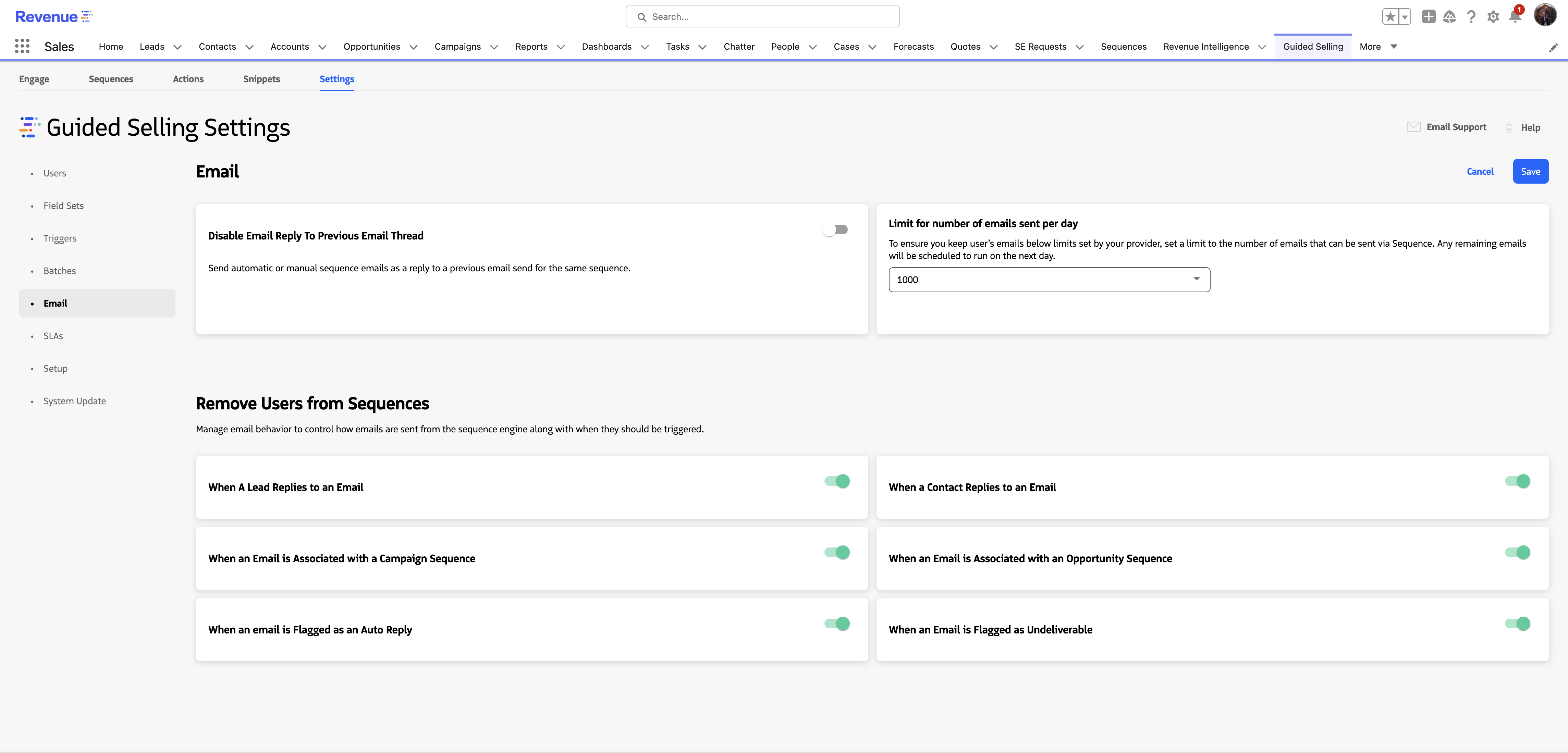Image resolution: width=1568 pixels, height=753 pixels.
Task: View notifications bell icon
Action: click(1515, 17)
